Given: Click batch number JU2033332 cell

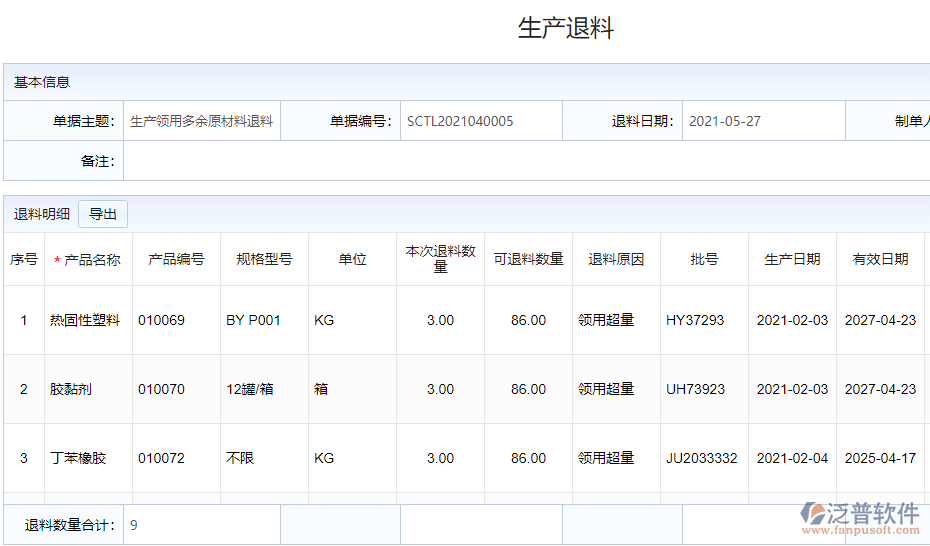Looking at the screenshot, I should 702,459.
